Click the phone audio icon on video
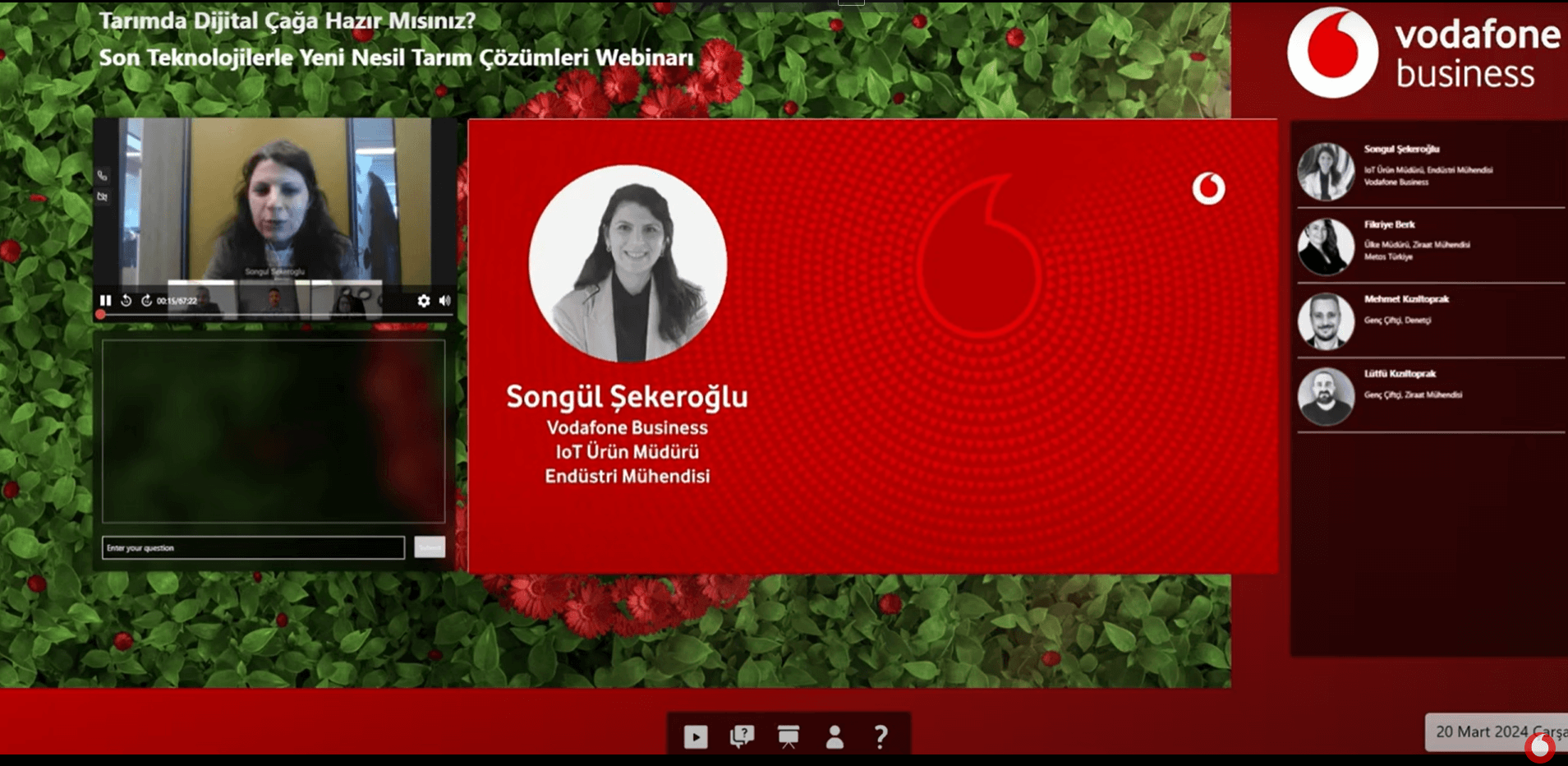Viewport: 1568px width, 766px height. click(x=103, y=176)
